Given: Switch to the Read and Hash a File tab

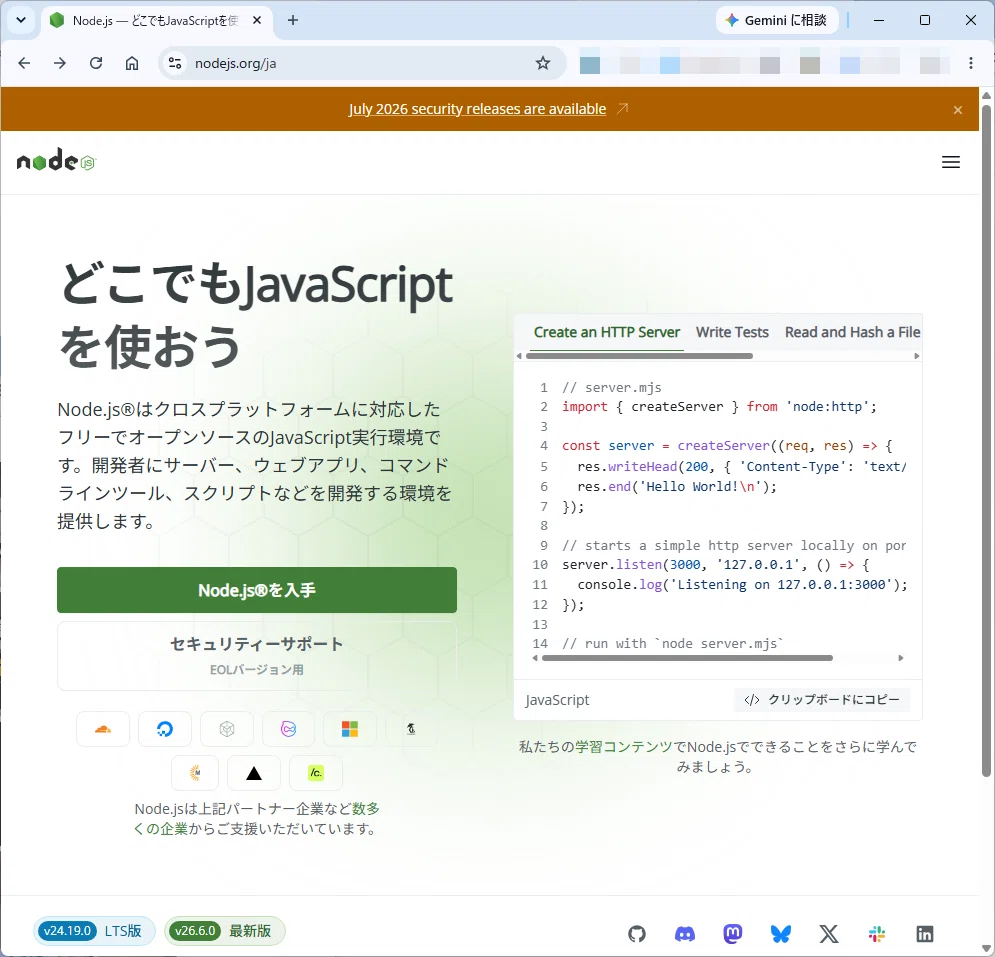Looking at the screenshot, I should pyautogui.click(x=852, y=332).
